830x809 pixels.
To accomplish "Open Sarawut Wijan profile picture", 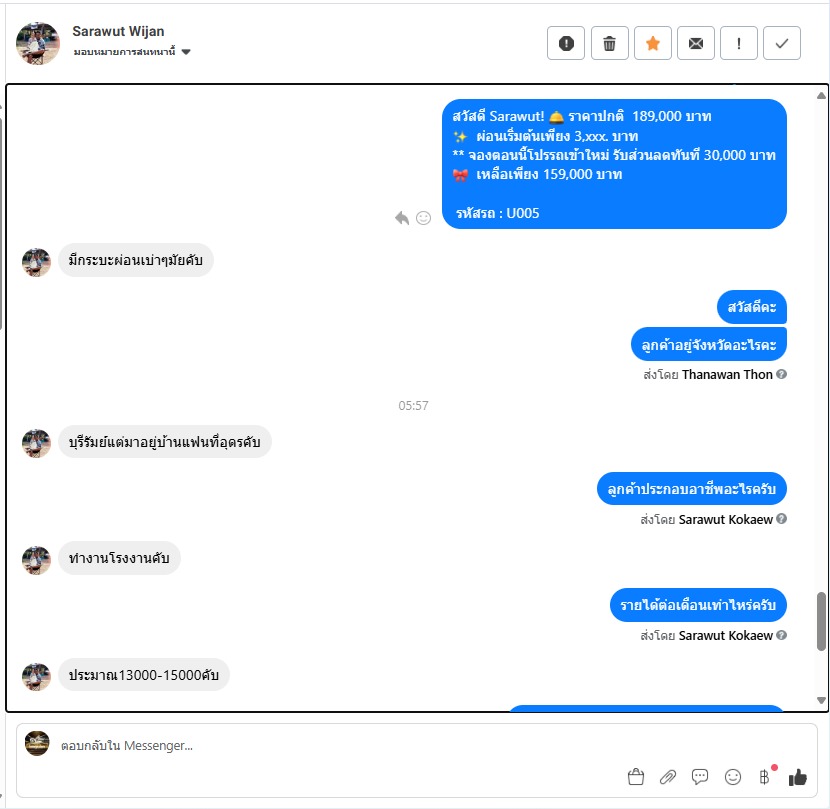I will click(x=38, y=43).
